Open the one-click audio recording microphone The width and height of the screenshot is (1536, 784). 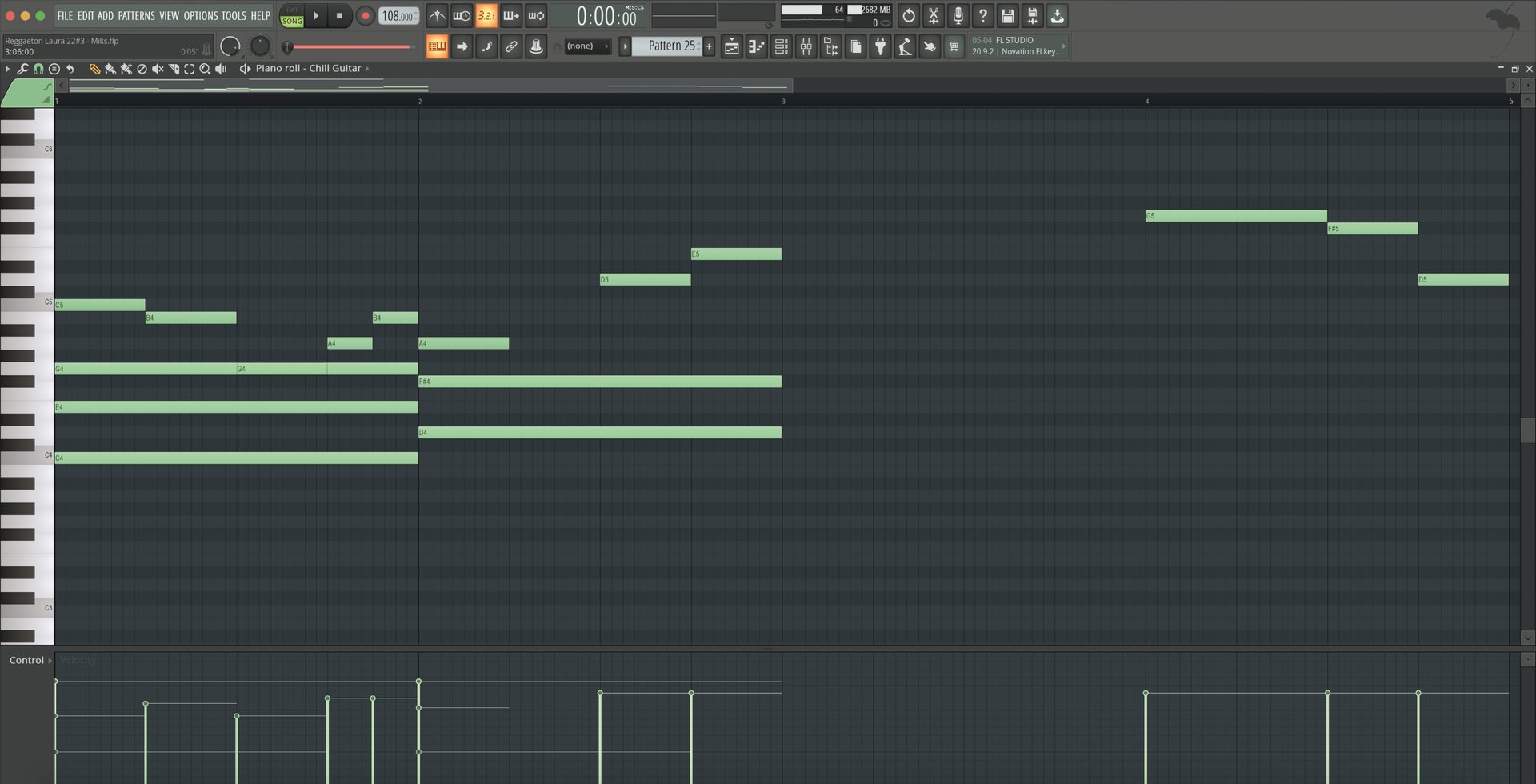[x=958, y=16]
